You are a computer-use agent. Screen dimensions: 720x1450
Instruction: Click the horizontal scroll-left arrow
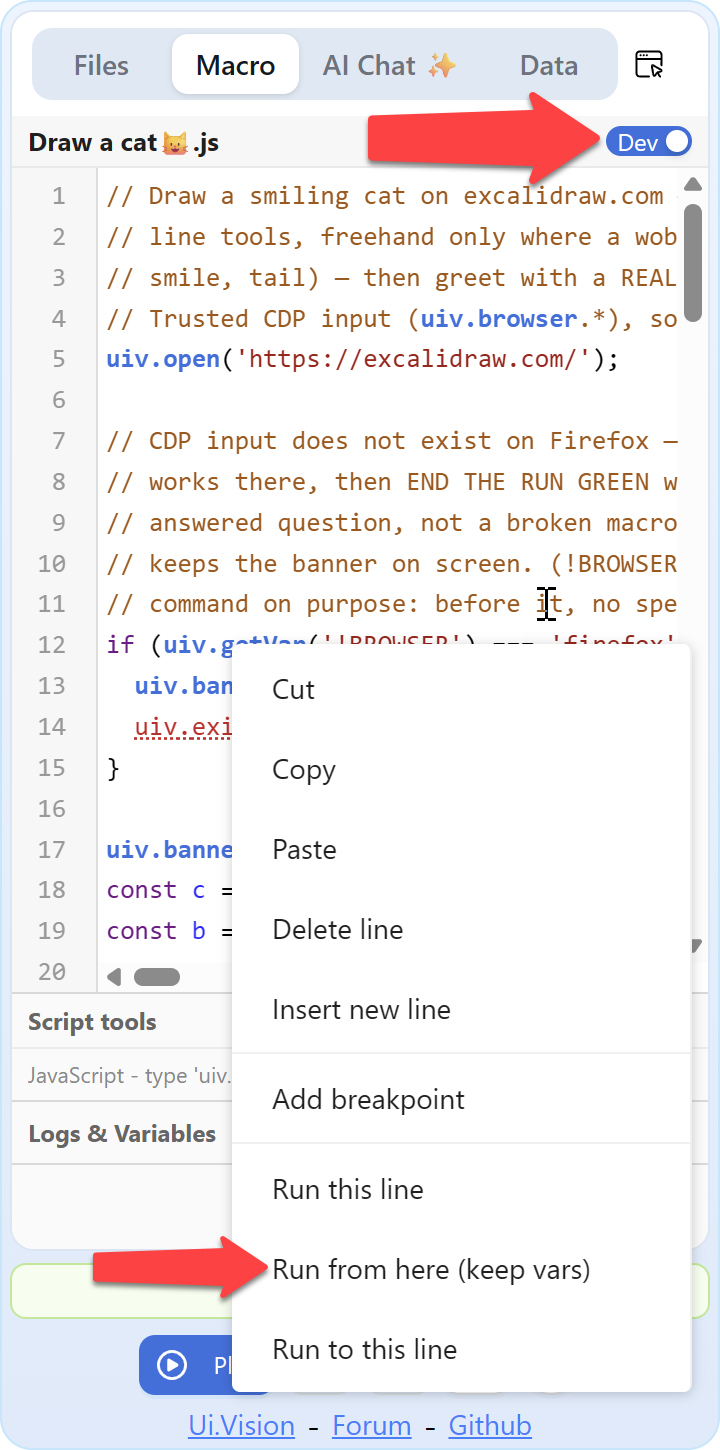pos(114,977)
